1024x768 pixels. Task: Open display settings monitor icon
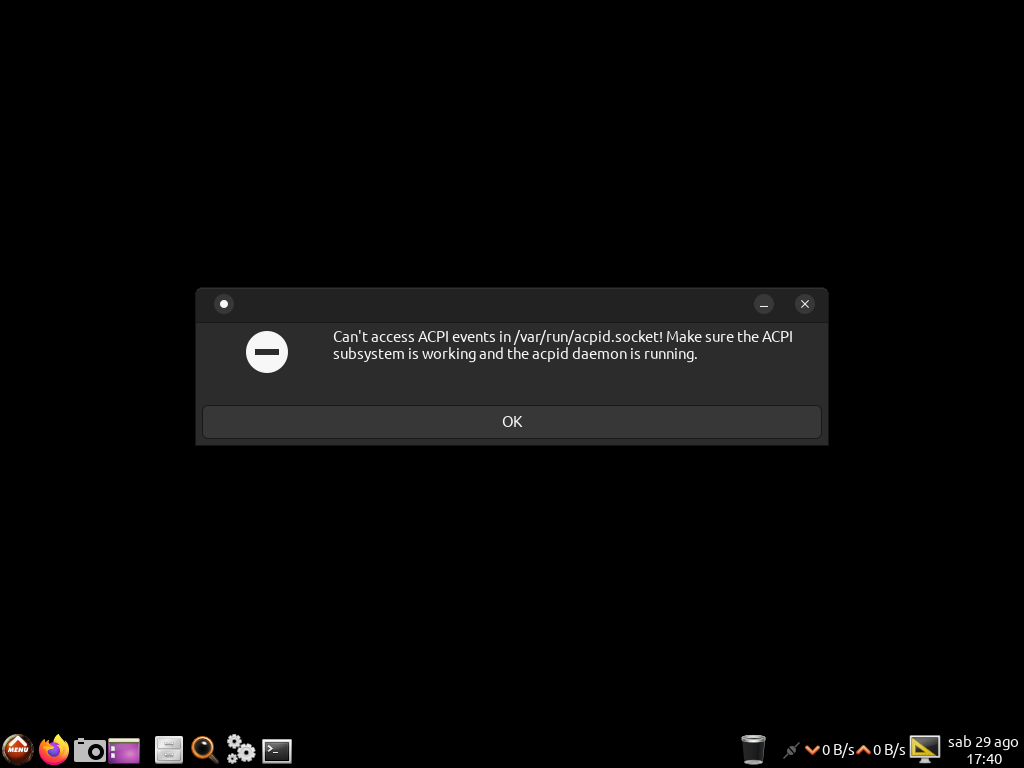coord(925,749)
